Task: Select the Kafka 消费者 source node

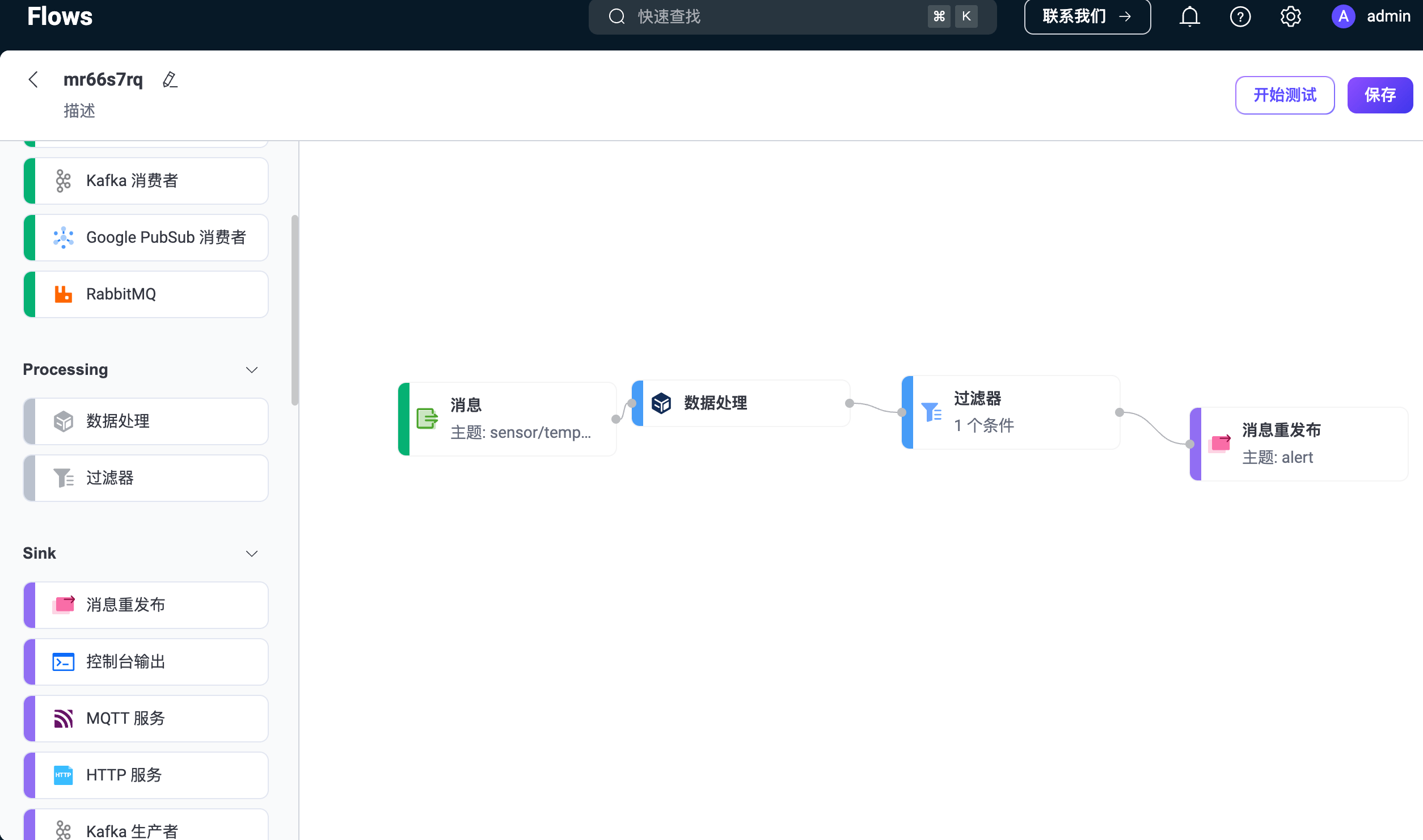Action: 145,180
